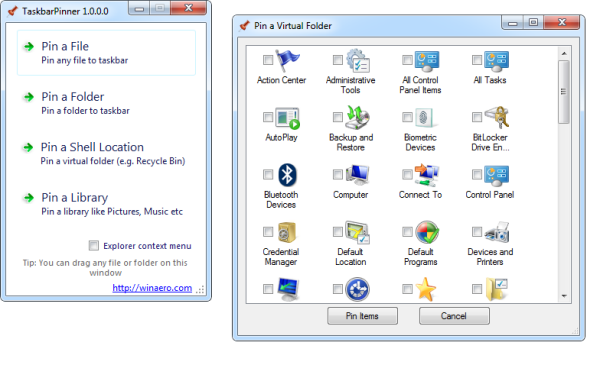Image resolution: width=600 pixels, height=365 pixels.
Task: Select the BitLocker Drive Encryption icon
Action: coord(497,117)
